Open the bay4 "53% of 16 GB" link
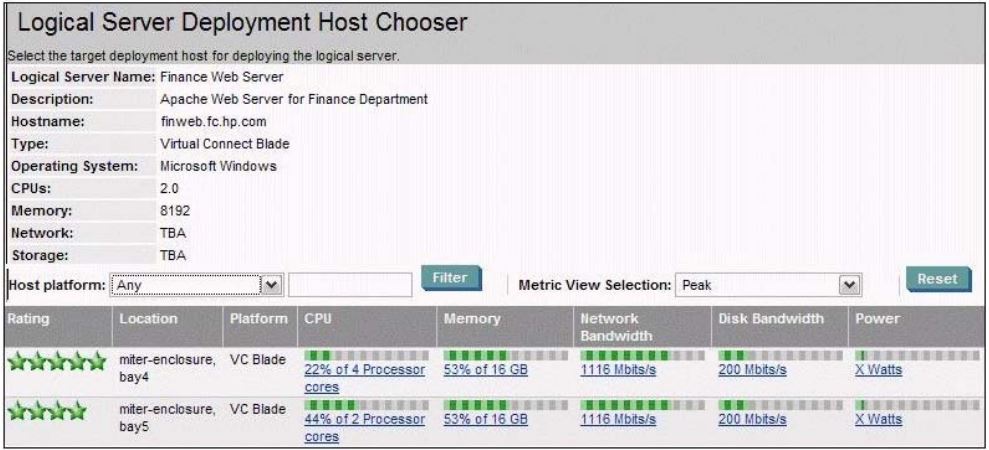Image resolution: width=989 pixels, height=450 pixels. pos(485,370)
